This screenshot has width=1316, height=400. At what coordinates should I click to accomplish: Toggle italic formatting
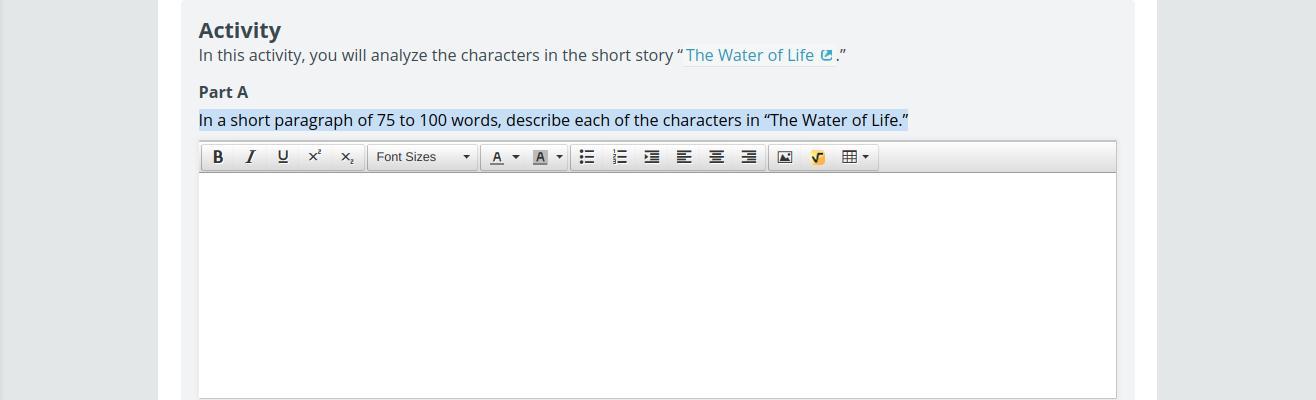click(x=250, y=157)
